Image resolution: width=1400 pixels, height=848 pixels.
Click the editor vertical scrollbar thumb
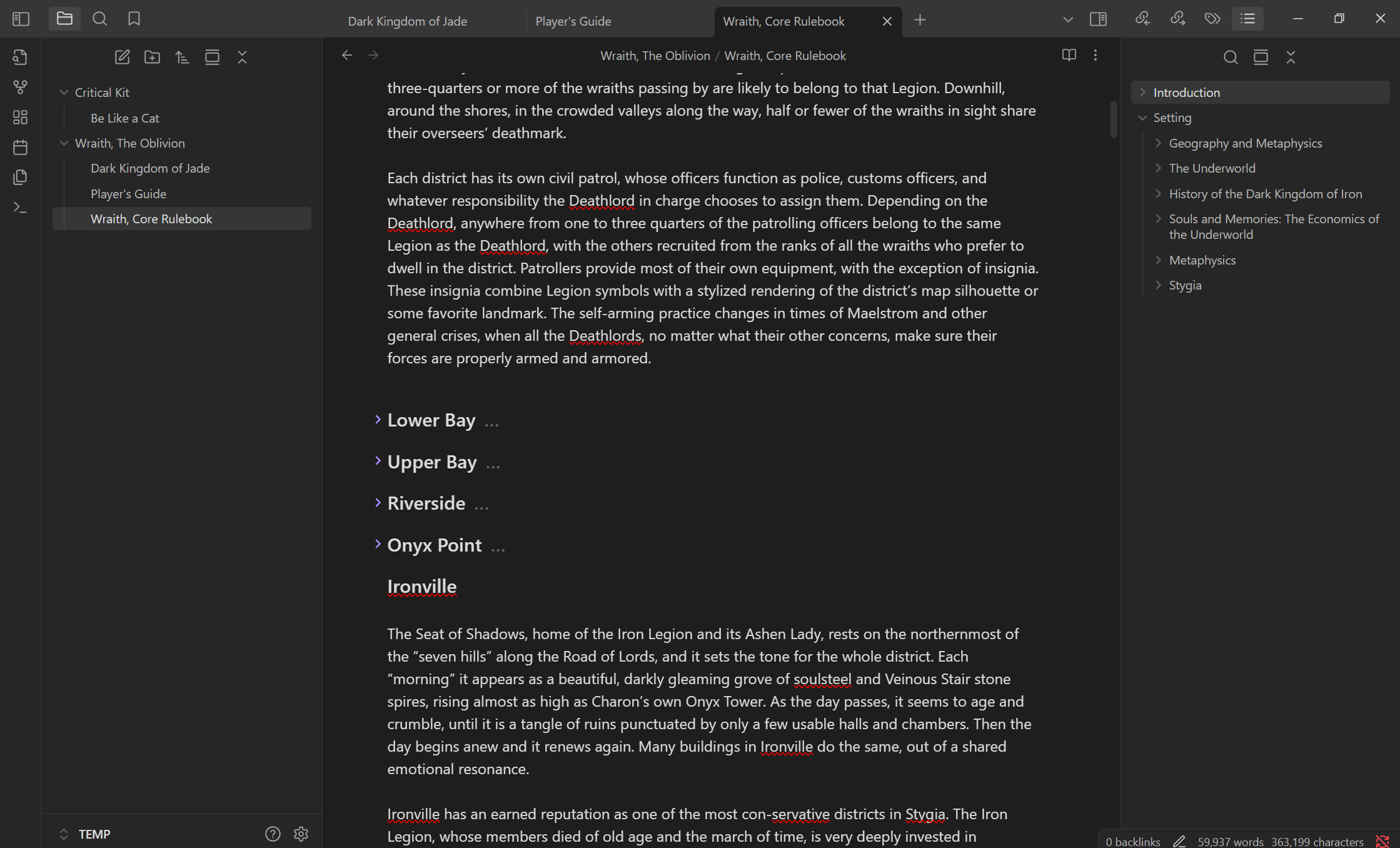pyautogui.click(x=1114, y=119)
